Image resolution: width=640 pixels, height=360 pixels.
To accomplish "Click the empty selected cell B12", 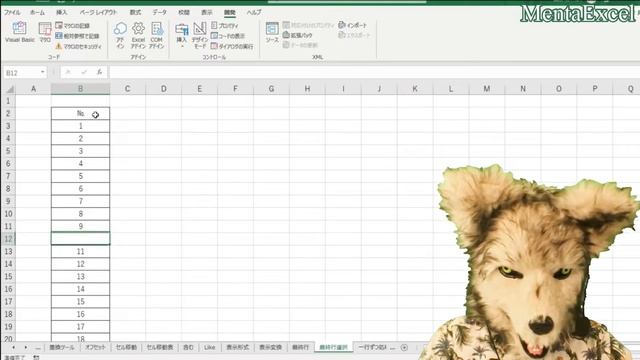I will tap(80, 239).
